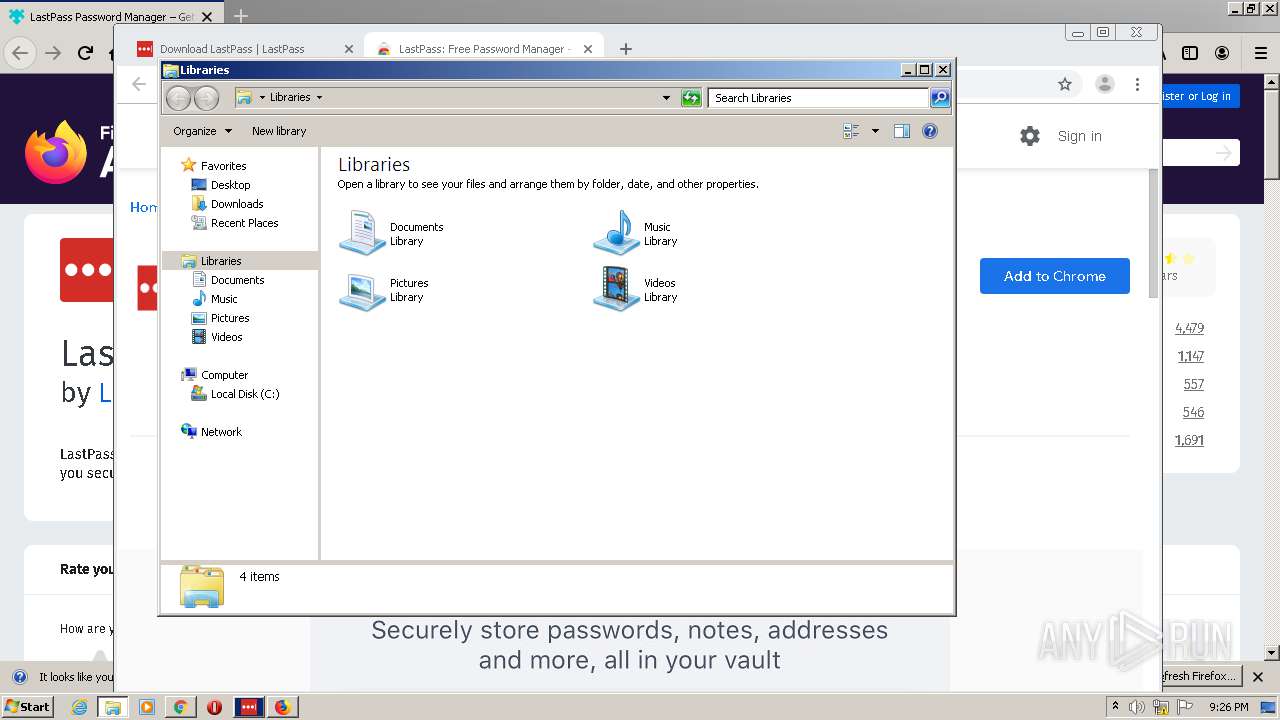Image resolution: width=1280 pixels, height=720 pixels.
Task: Reload the page in Firefox
Action: click(85, 53)
